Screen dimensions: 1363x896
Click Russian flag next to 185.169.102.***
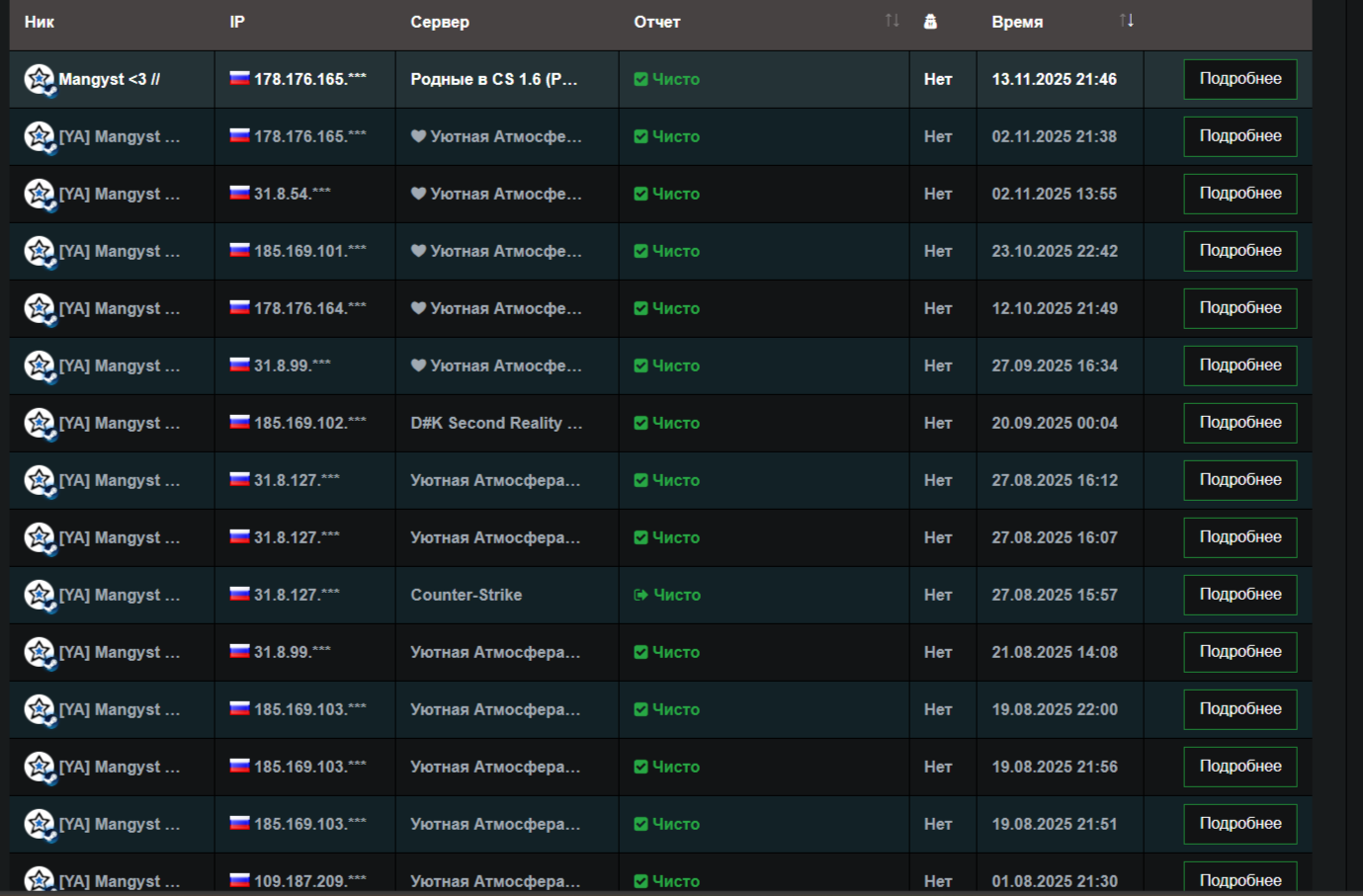[239, 422]
